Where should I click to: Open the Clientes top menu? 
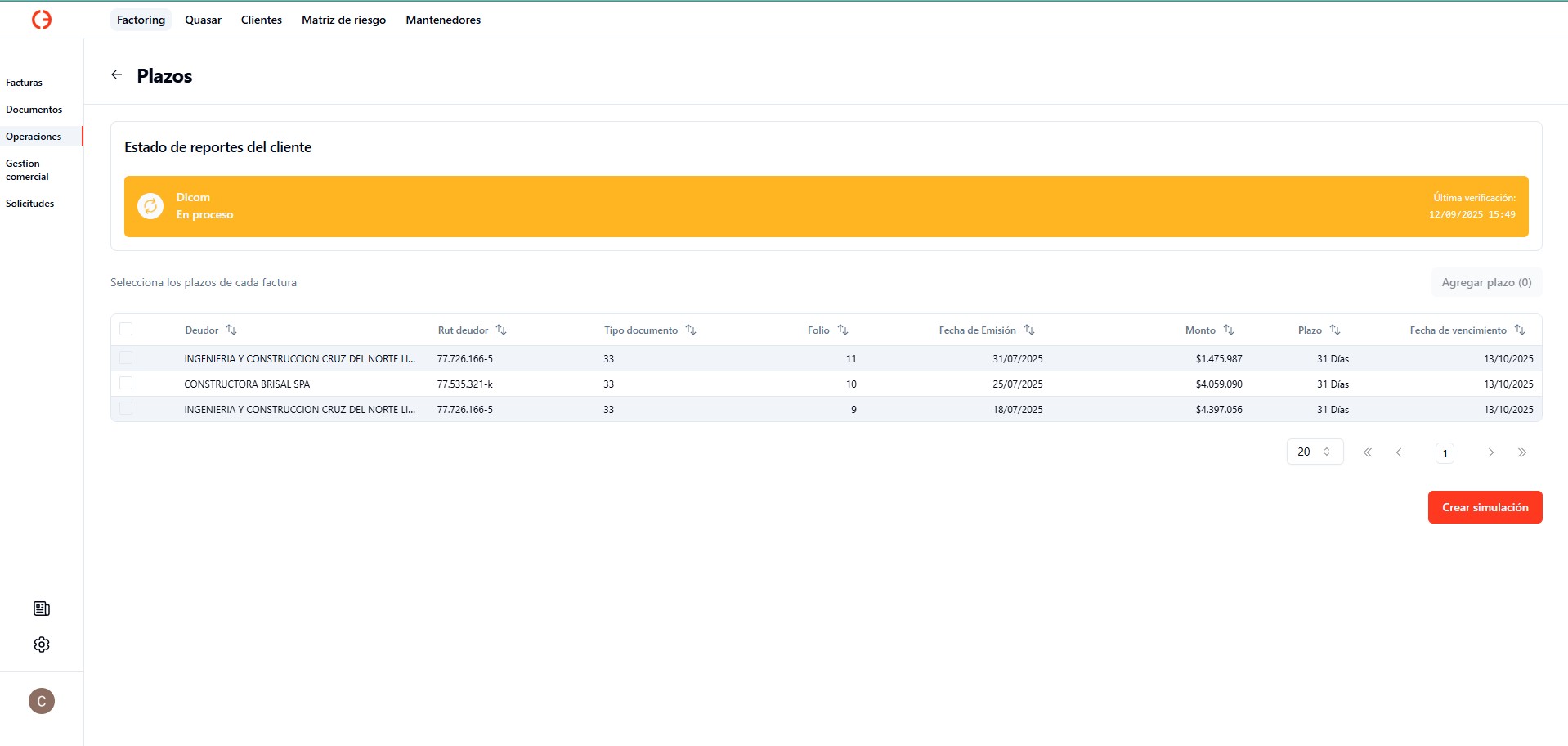point(261,20)
